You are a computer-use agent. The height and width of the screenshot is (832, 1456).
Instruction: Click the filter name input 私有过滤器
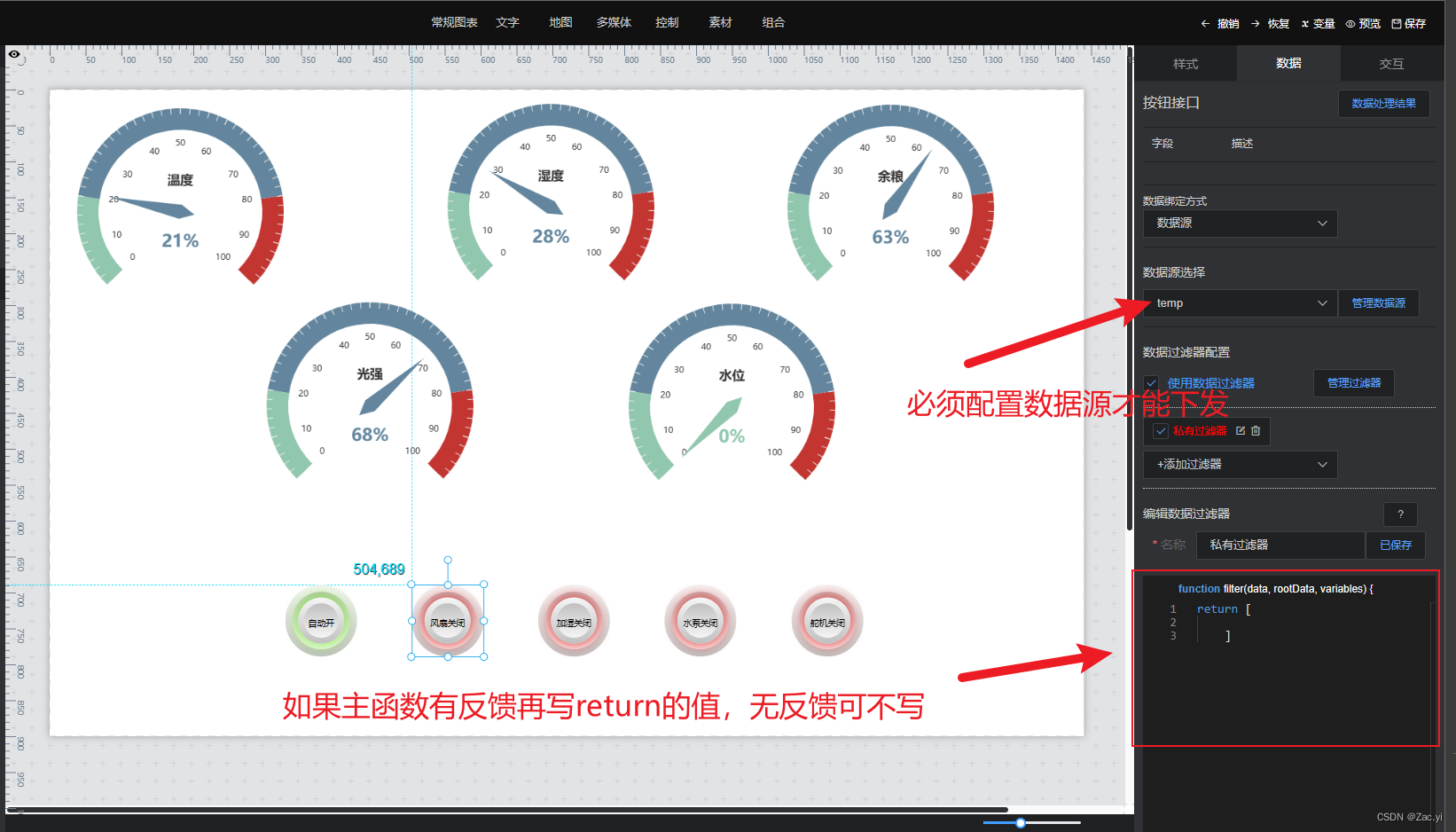click(x=1280, y=546)
